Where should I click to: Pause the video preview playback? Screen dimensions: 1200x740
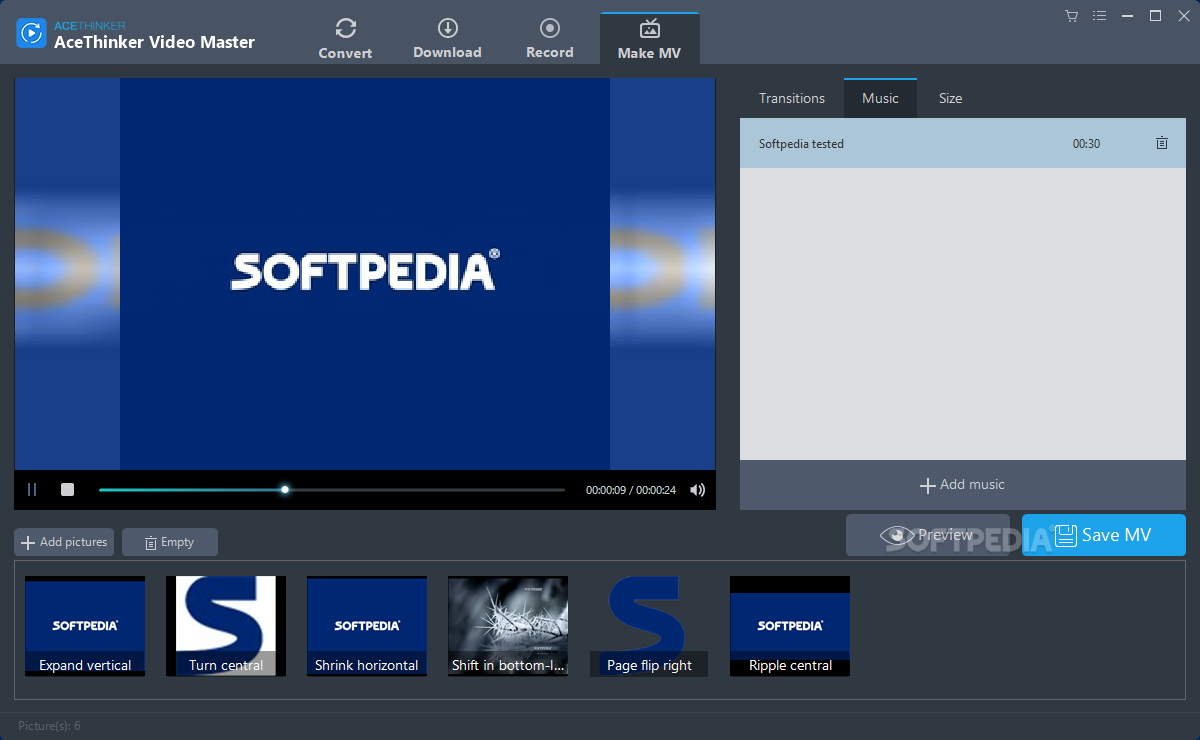click(x=32, y=489)
